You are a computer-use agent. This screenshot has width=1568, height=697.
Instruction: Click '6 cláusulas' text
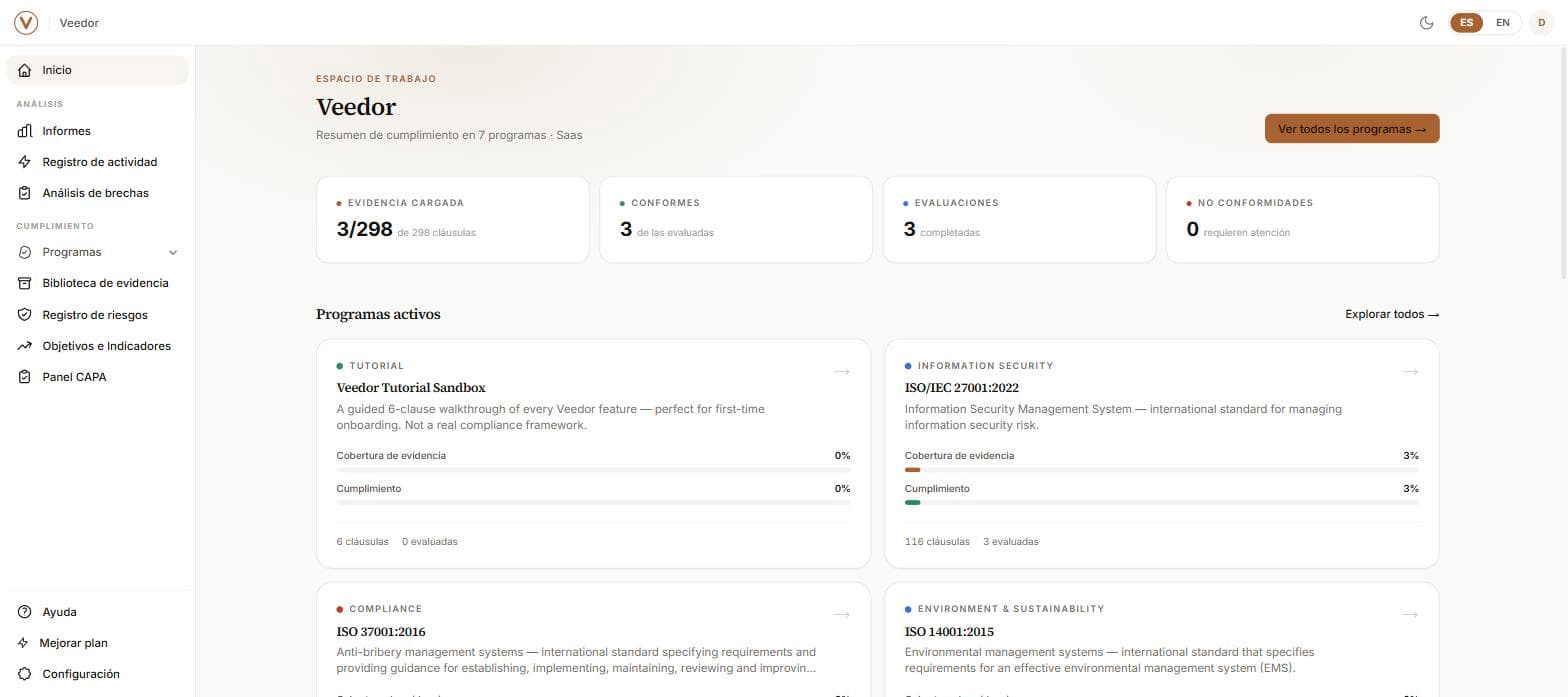click(x=362, y=542)
